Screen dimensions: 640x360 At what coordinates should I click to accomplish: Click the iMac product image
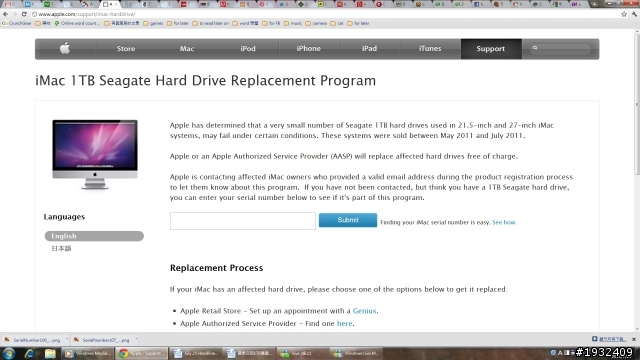point(95,155)
